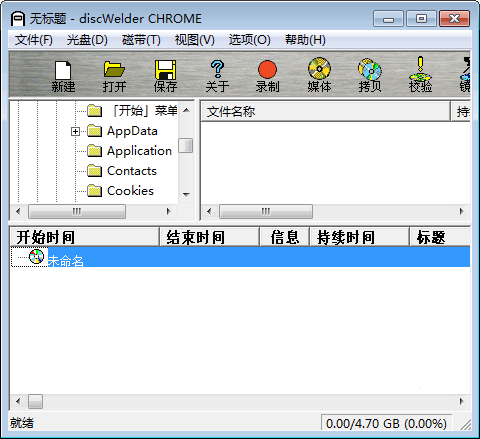Expand the AppData folder node

pos(75,132)
